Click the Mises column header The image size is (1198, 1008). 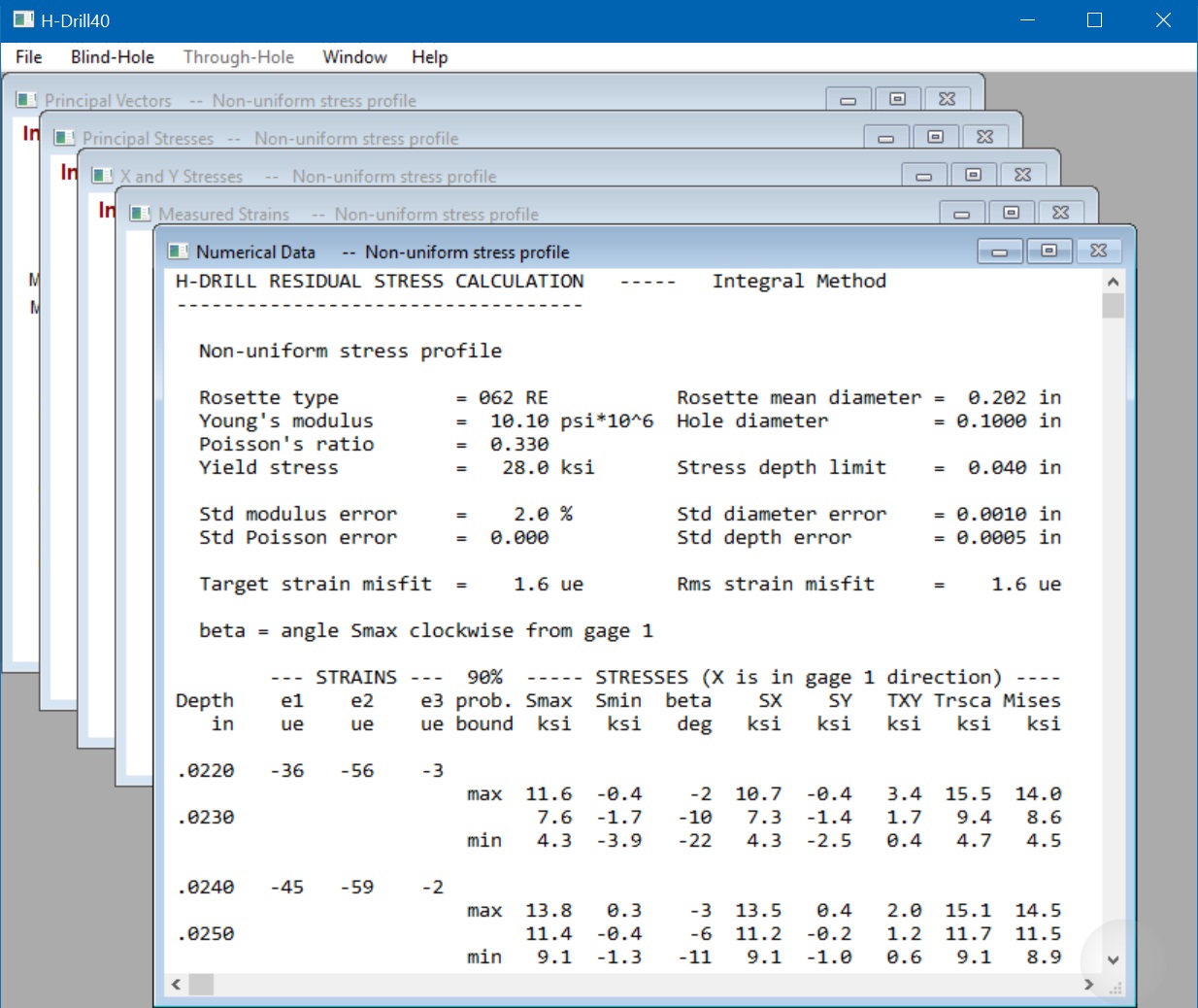click(1032, 700)
